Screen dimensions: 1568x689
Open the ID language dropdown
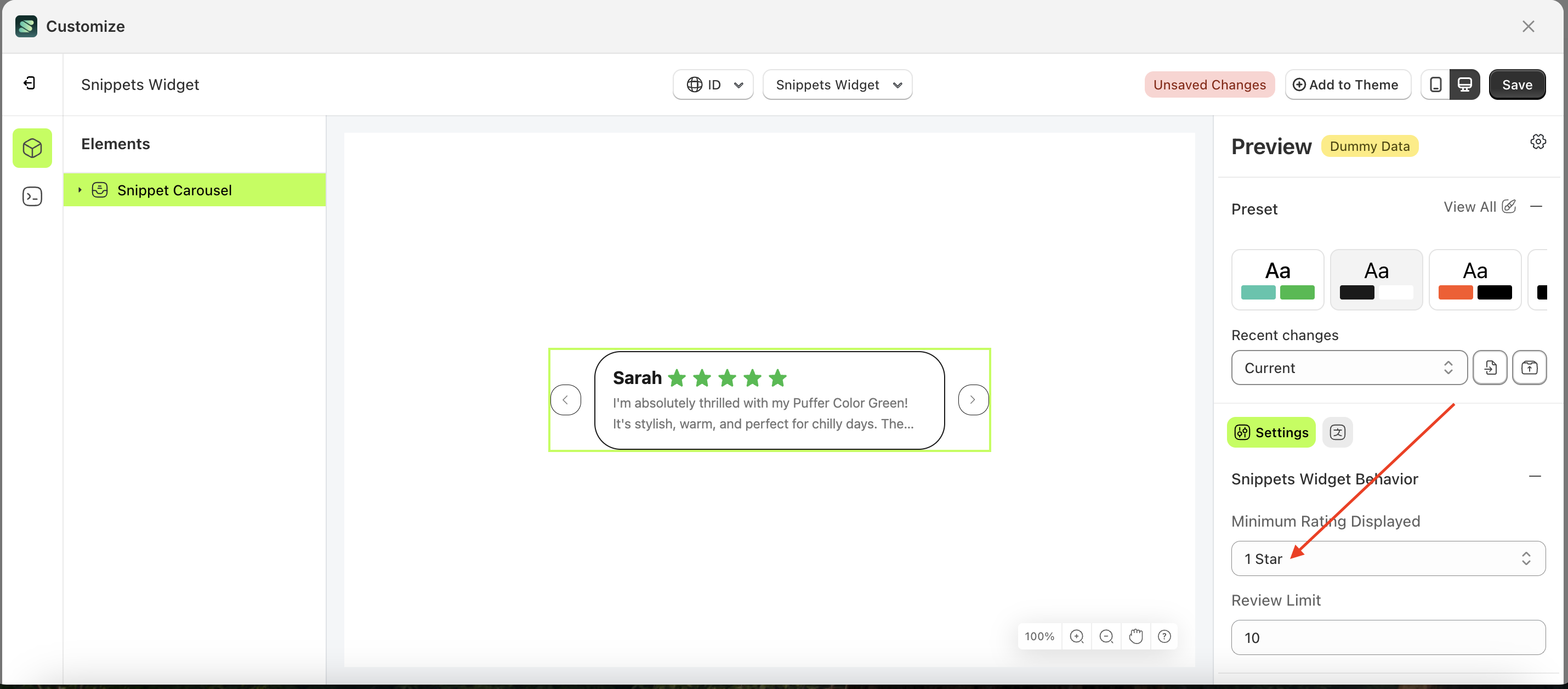pos(713,84)
